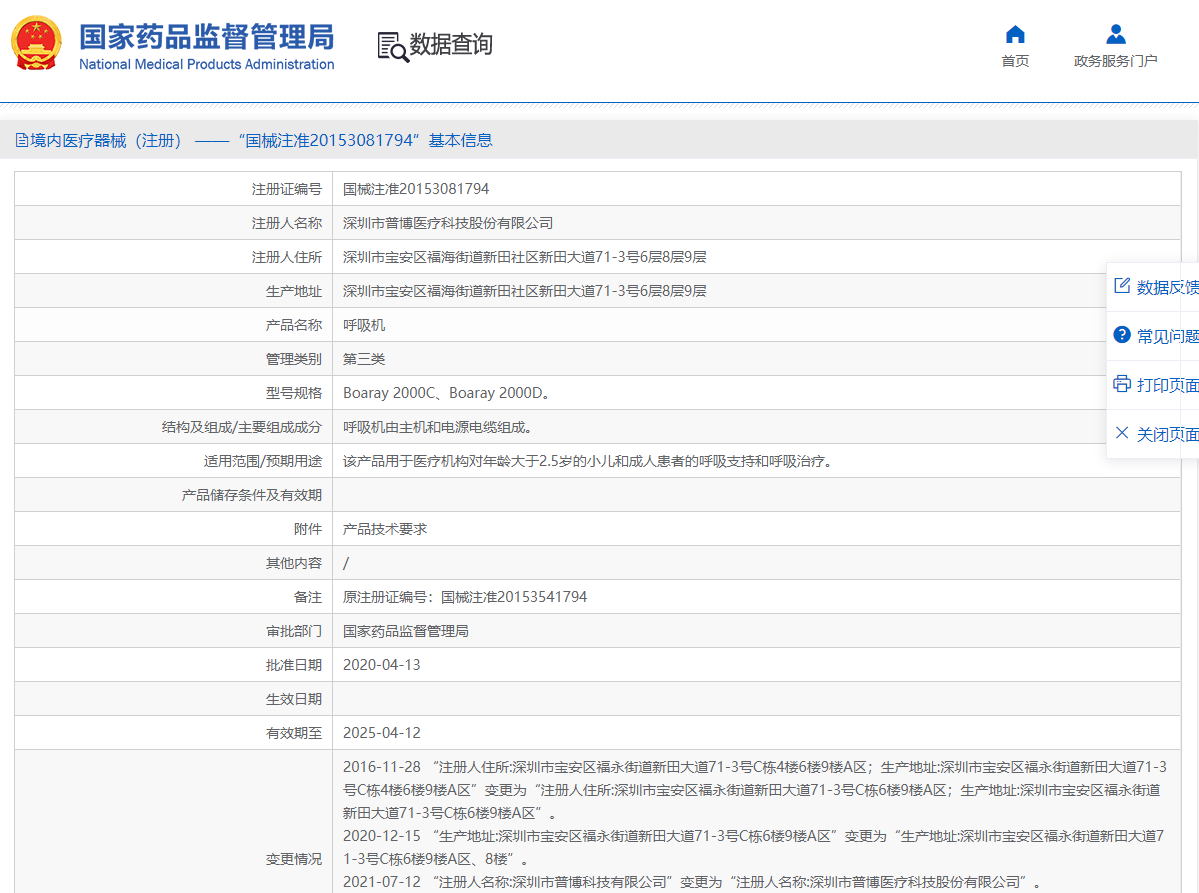Click 产品储存条件及有效期 label
Screen dimensions: 1199x893
tap(252, 495)
